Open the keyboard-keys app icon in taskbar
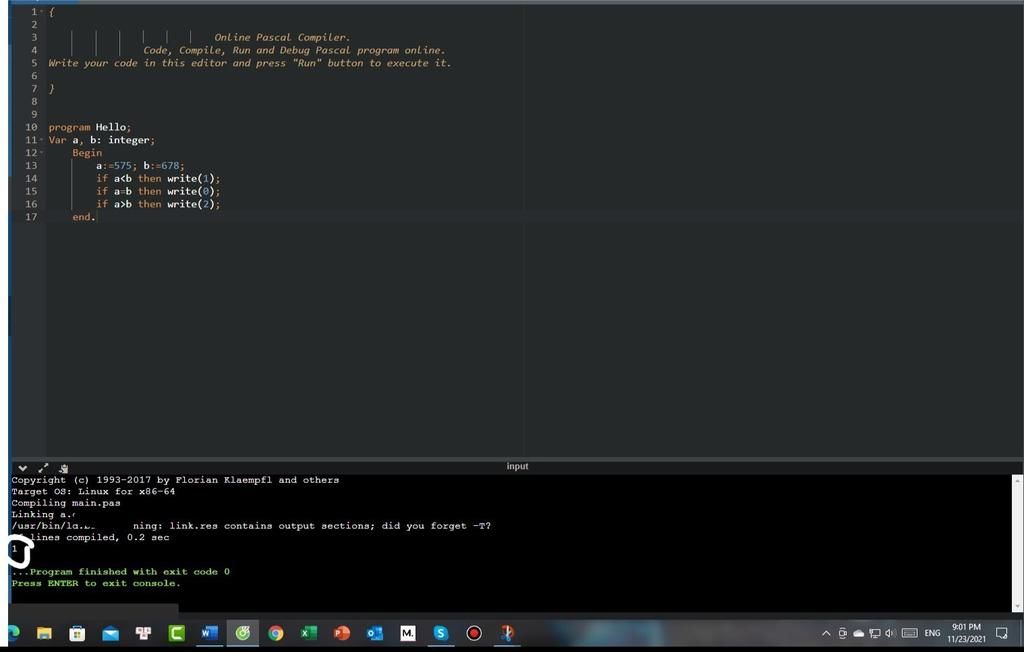The image size is (1024, 652). pyautogui.click(x=143, y=632)
